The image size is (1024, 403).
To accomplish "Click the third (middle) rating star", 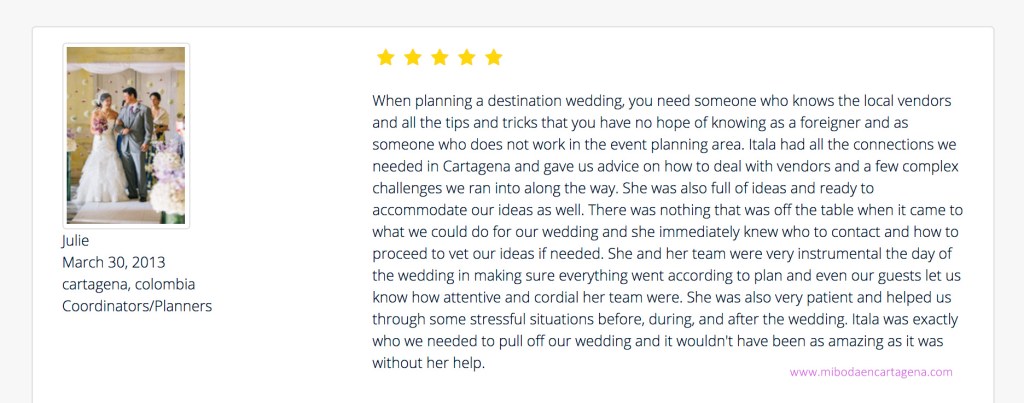I will tap(439, 58).
